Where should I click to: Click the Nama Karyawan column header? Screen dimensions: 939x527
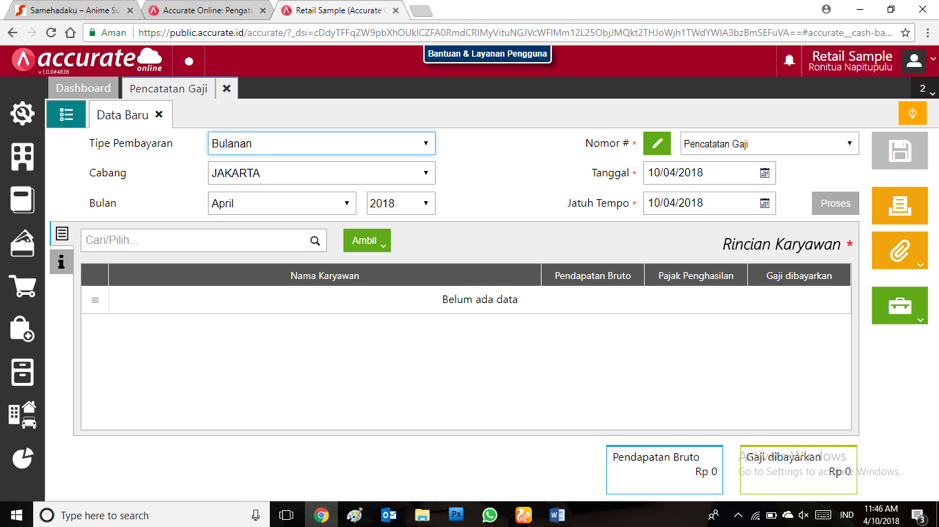[x=325, y=275]
